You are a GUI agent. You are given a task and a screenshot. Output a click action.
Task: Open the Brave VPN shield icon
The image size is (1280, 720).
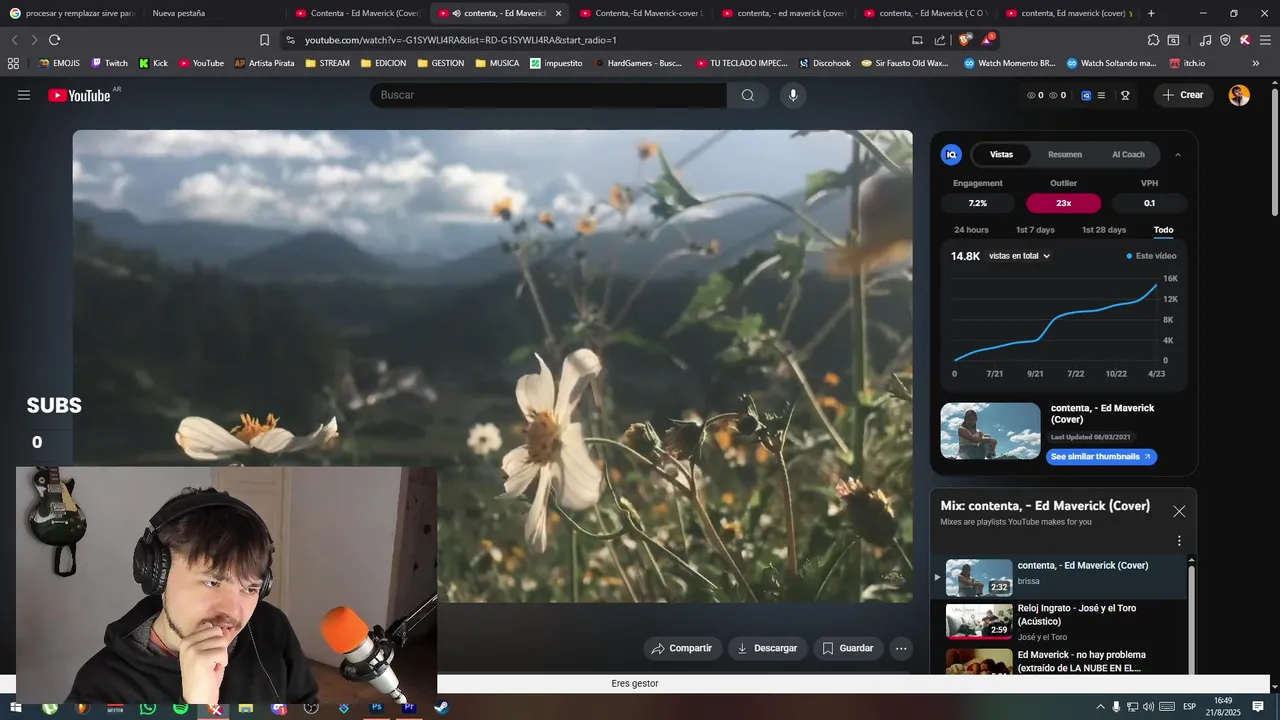(1225, 40)
